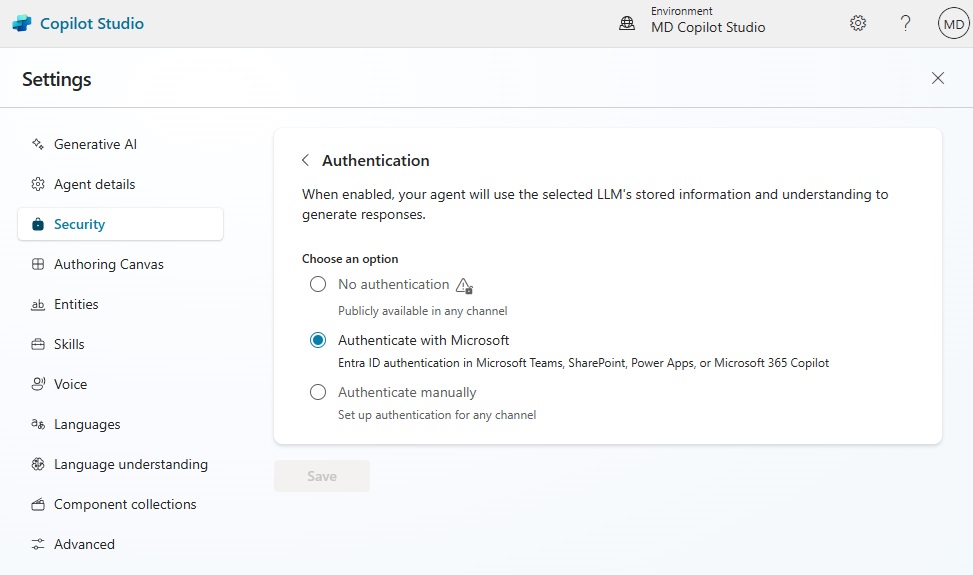Click 'Entra ID authentication in Microsoft Teams' description
The height and width of the screenshot is (575, 973).
point(583,363)
